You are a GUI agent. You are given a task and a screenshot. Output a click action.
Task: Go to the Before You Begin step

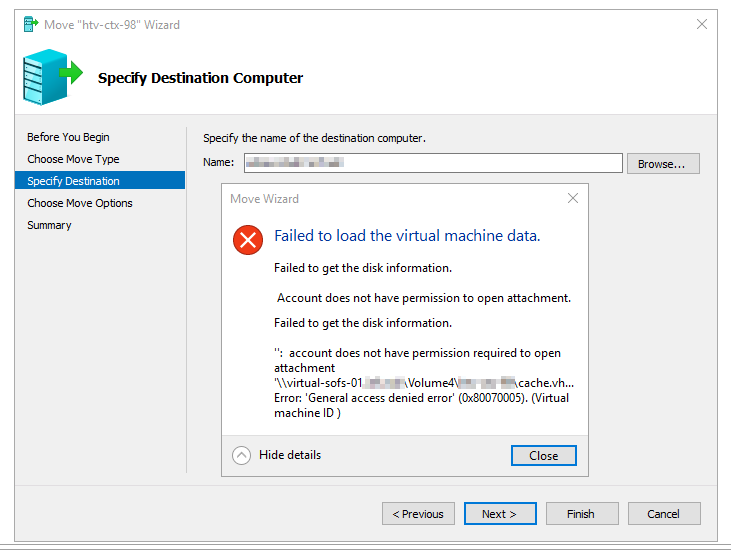(x=68, y=137)
